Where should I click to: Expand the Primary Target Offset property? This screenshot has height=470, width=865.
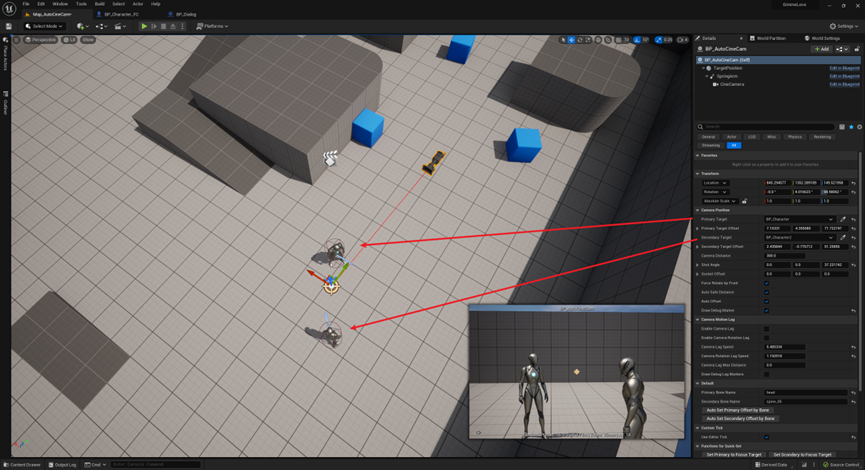pyautogui.click(x=698, y=228)
